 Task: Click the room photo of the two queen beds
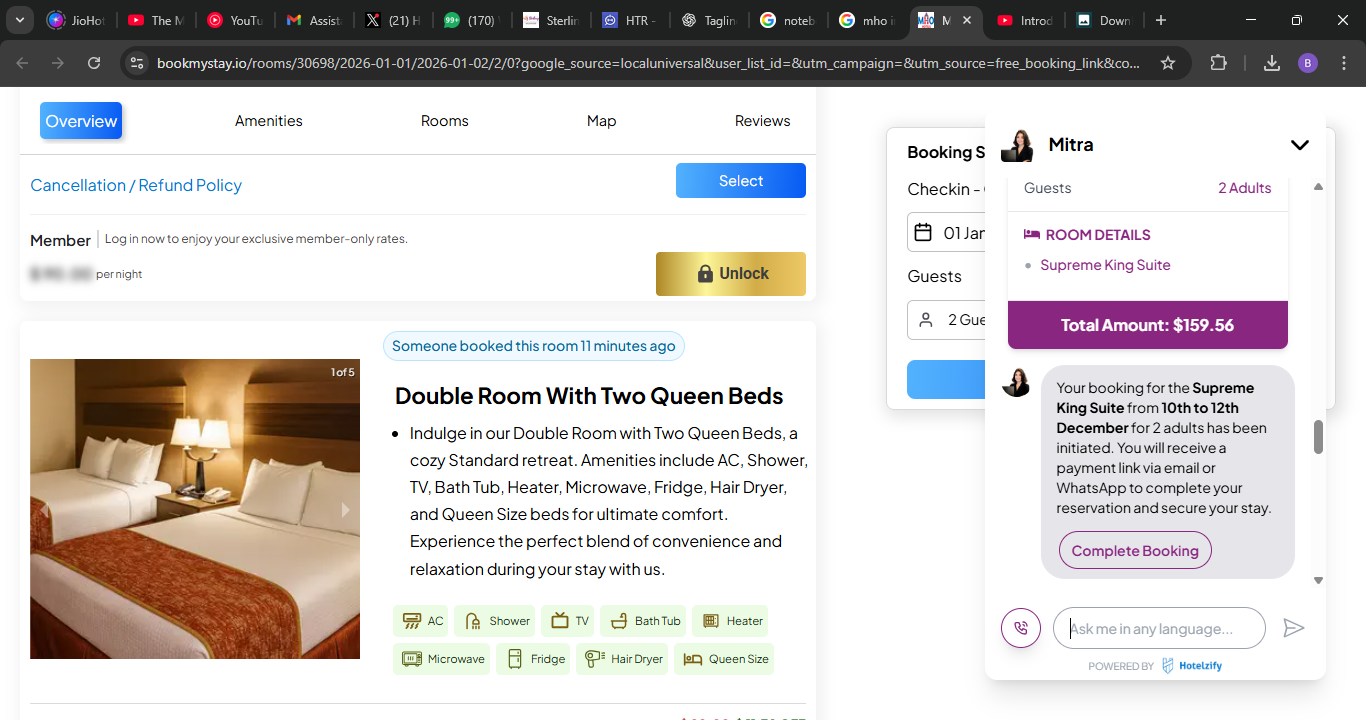[x=195, y=509]
